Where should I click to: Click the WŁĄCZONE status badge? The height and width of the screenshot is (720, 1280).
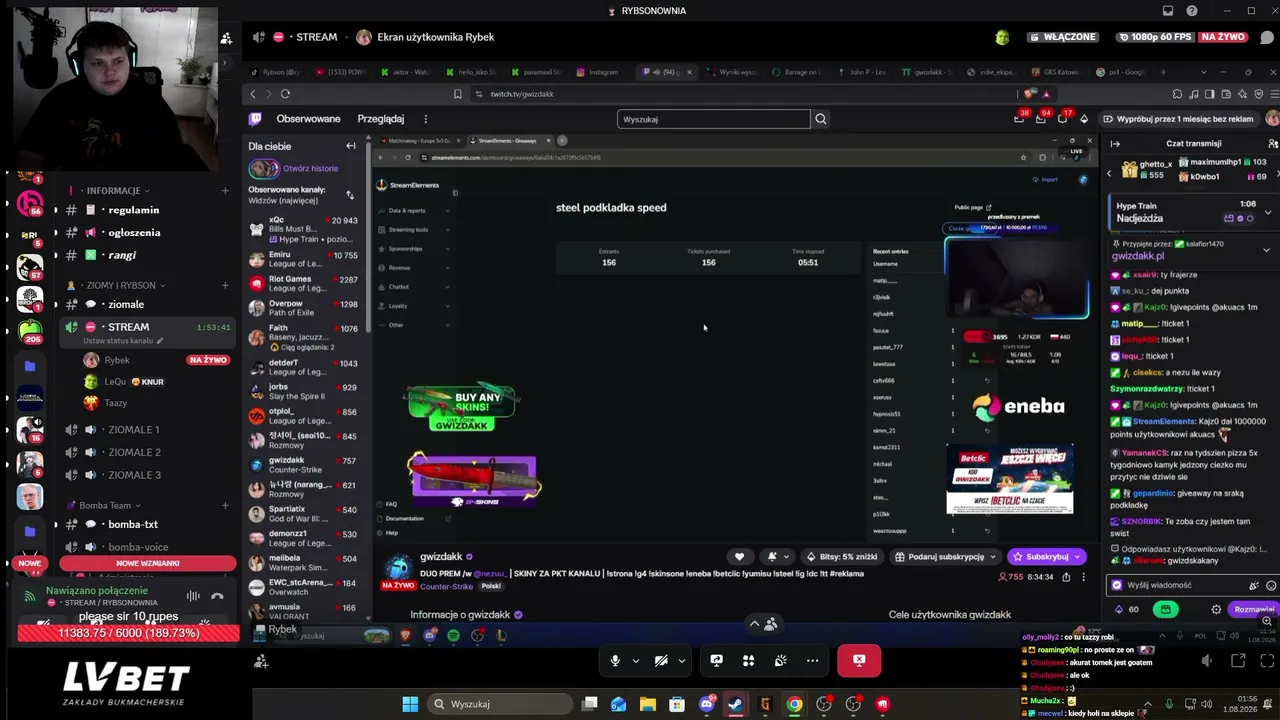coord(1061,37)
